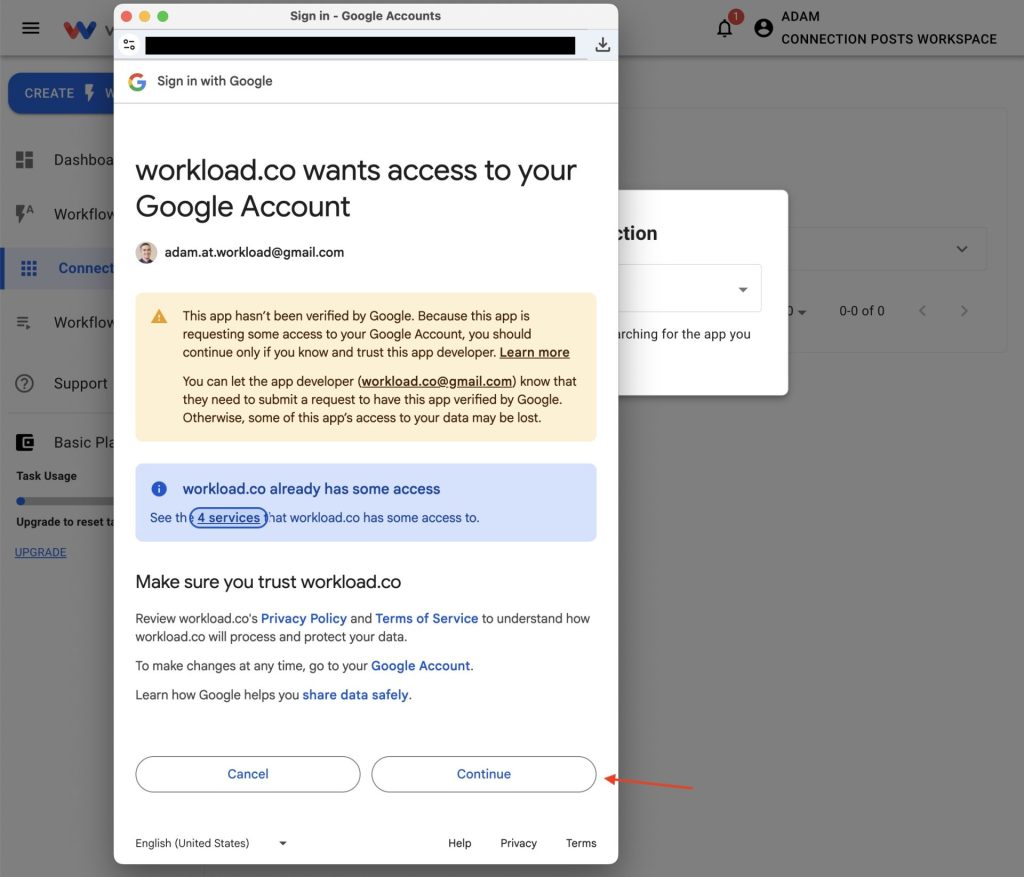Viewport: 1024px width, 877px height.
Task: Click the Sign in with Google header text
Action: tap(214, 81)
